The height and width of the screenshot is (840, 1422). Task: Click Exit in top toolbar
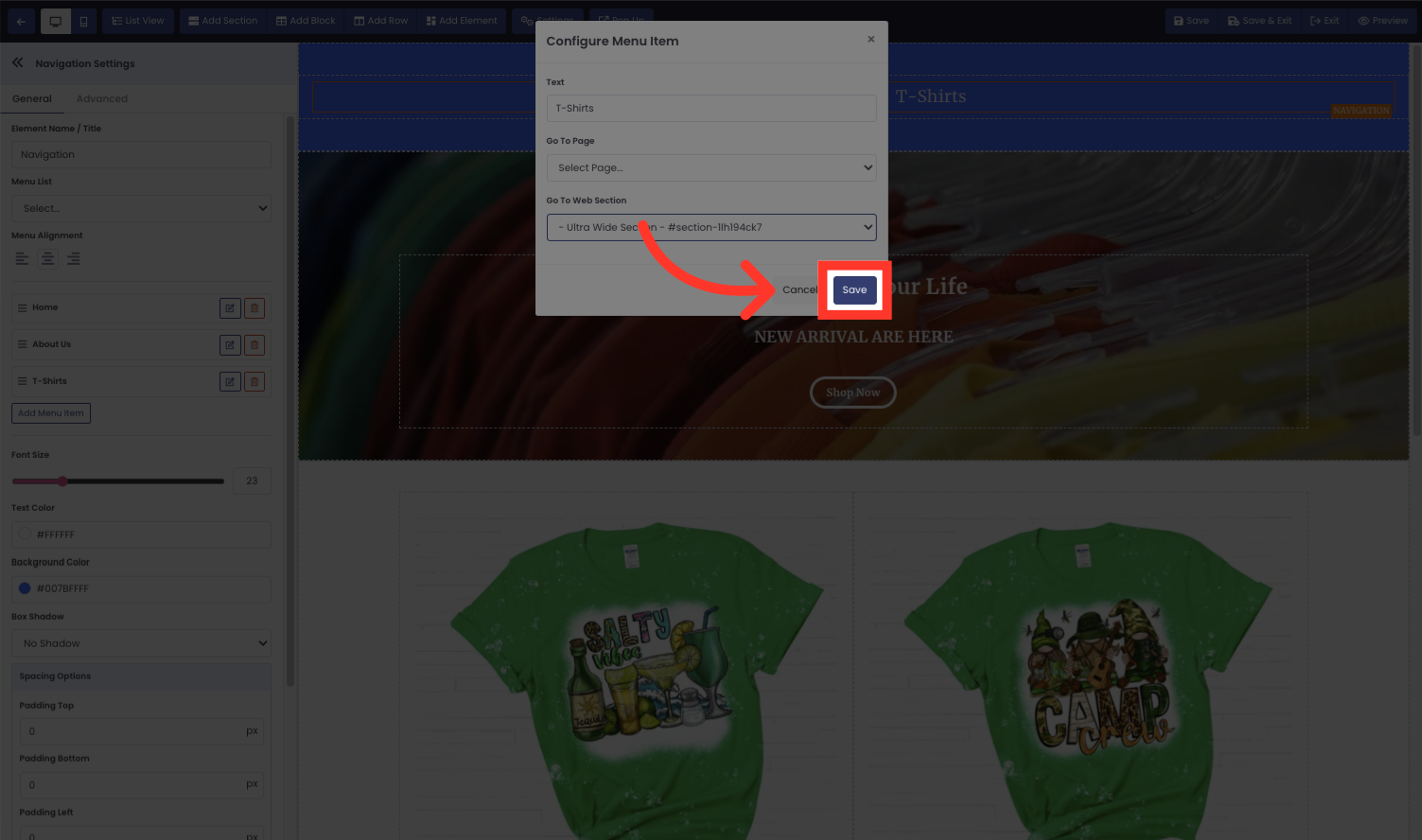[1325, 21]
